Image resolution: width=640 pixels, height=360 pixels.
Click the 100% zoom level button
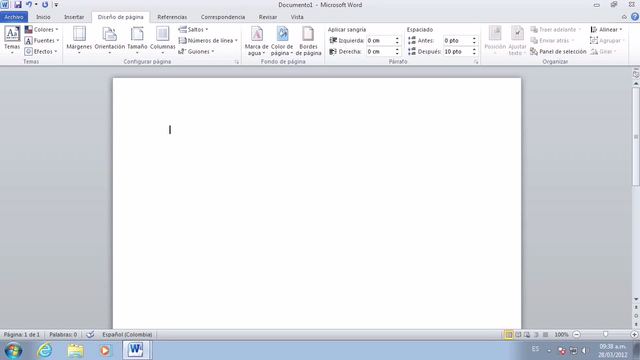[x=561, y=335]
